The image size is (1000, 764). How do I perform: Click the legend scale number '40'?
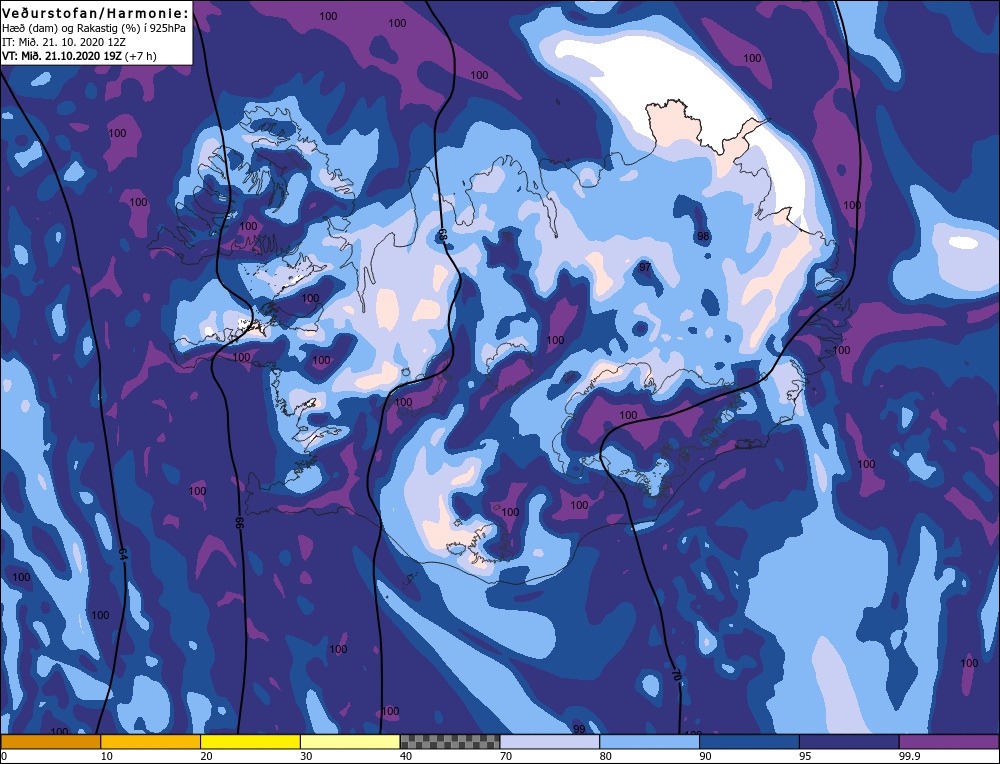406,756
